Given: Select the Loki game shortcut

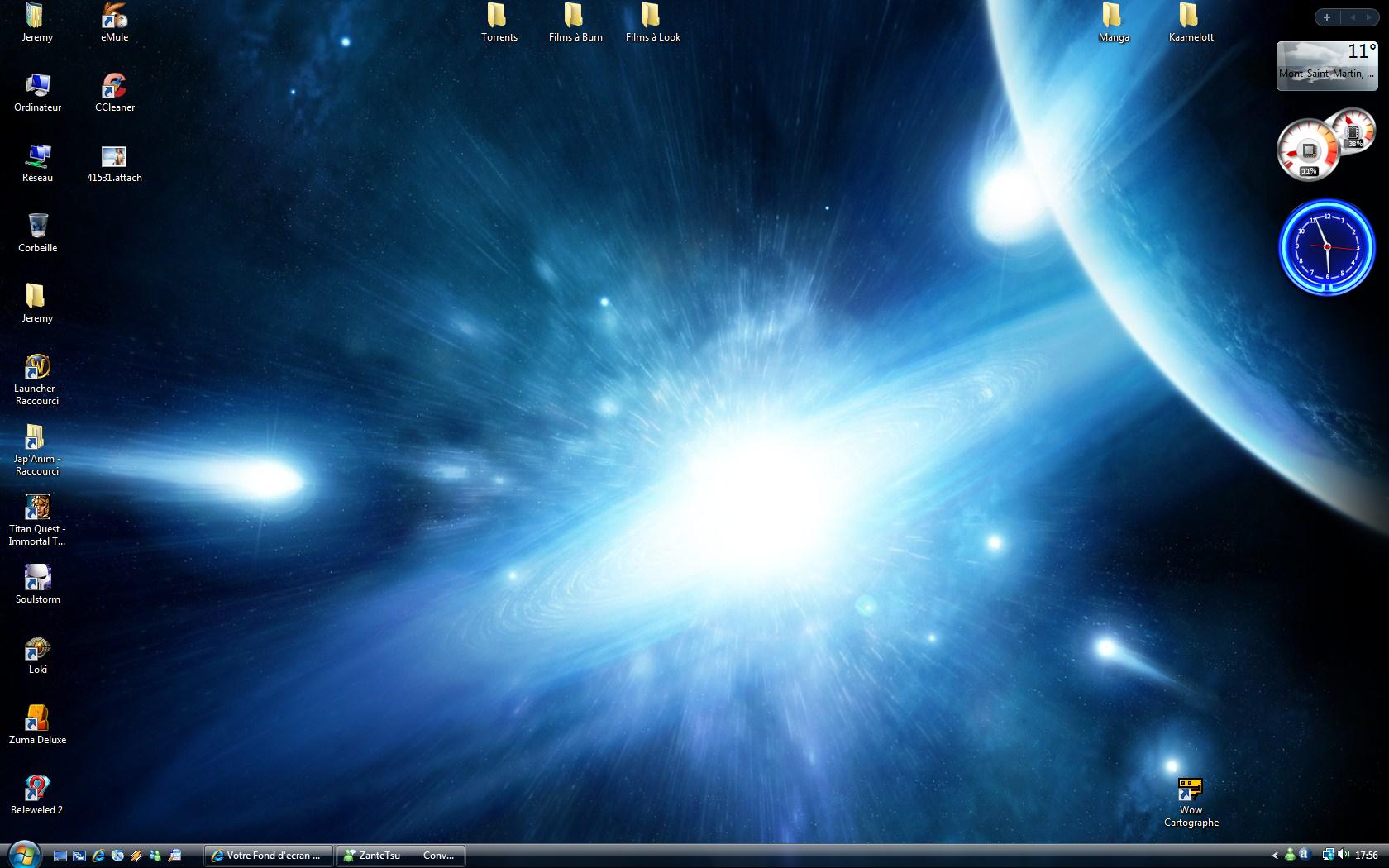Looking at the screenshot, I should pyautogui.click(x=37, y=655).
